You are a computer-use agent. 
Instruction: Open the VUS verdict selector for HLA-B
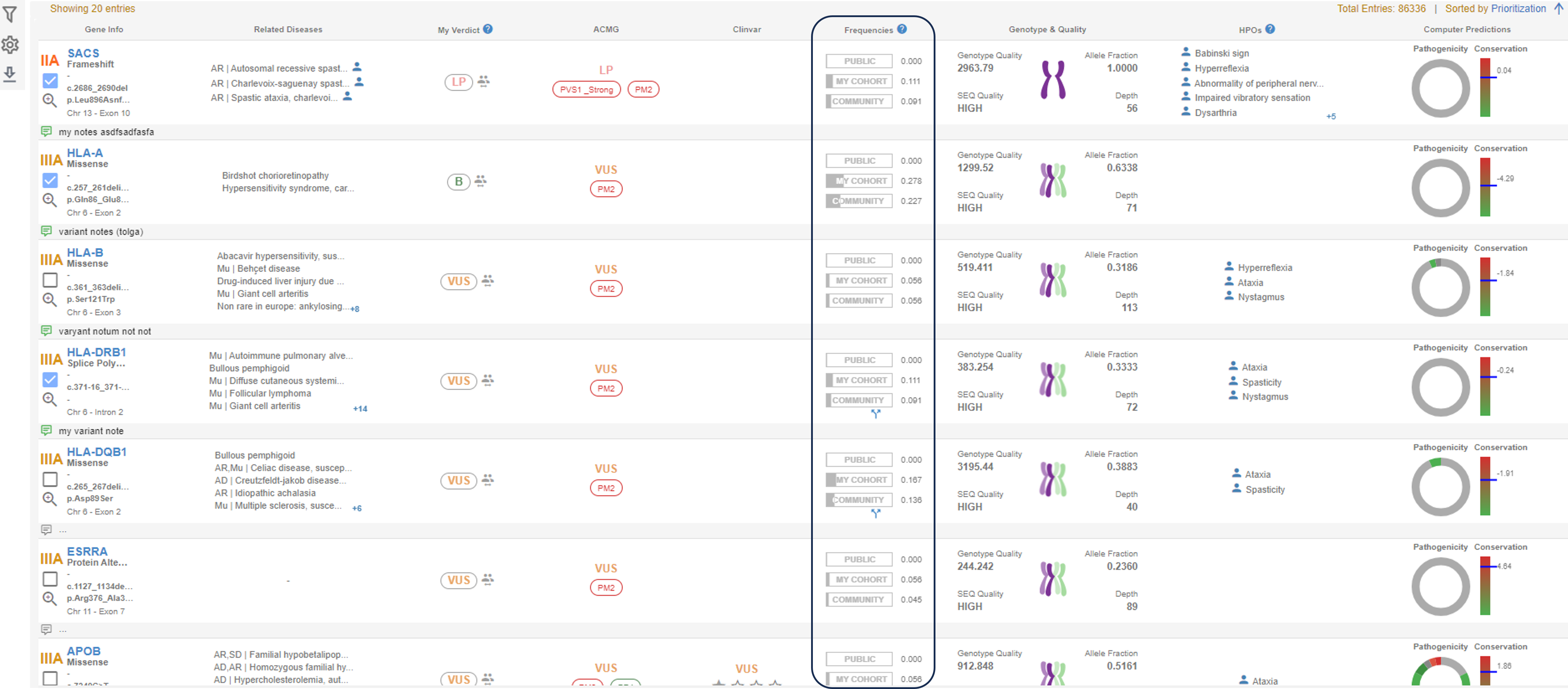(x=459, y=281)
